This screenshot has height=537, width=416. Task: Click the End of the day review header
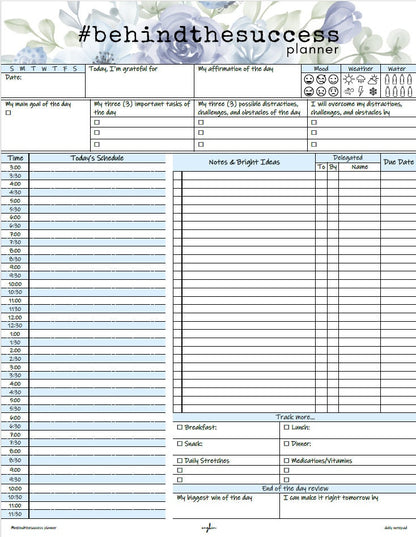pyautogui.click(x=295, y=488)
